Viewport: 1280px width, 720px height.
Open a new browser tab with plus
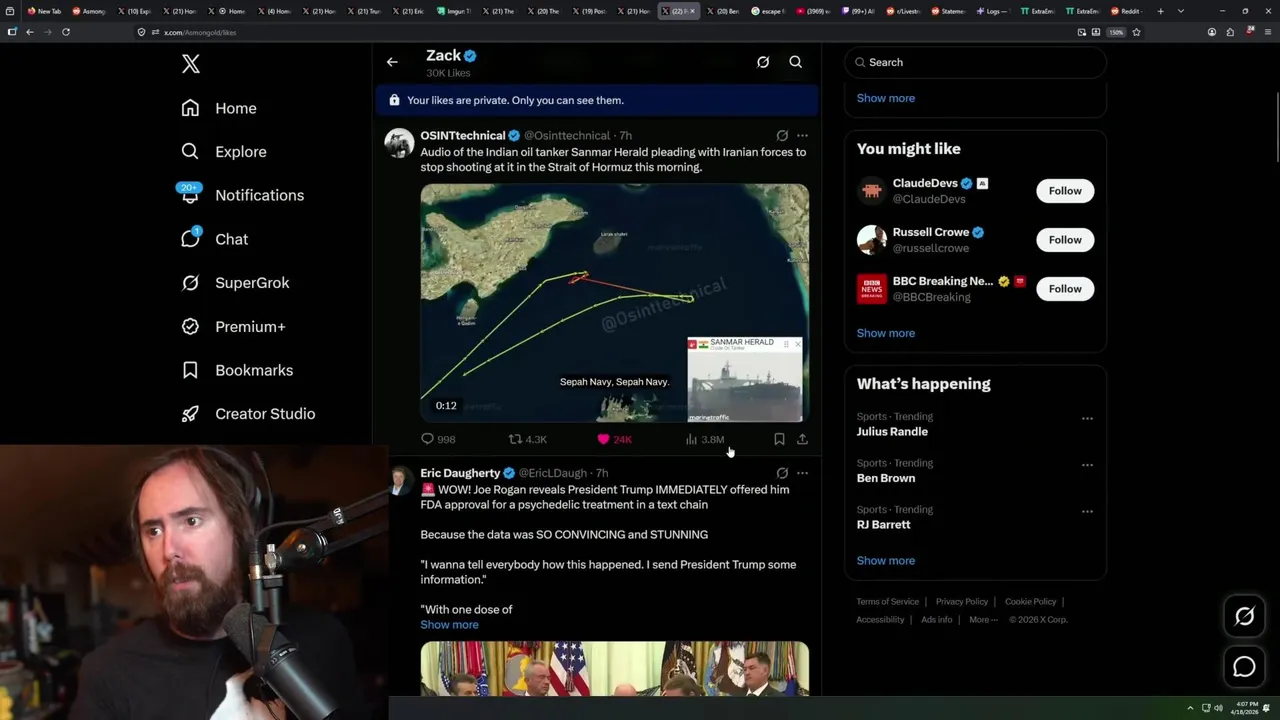point(1160,11)
